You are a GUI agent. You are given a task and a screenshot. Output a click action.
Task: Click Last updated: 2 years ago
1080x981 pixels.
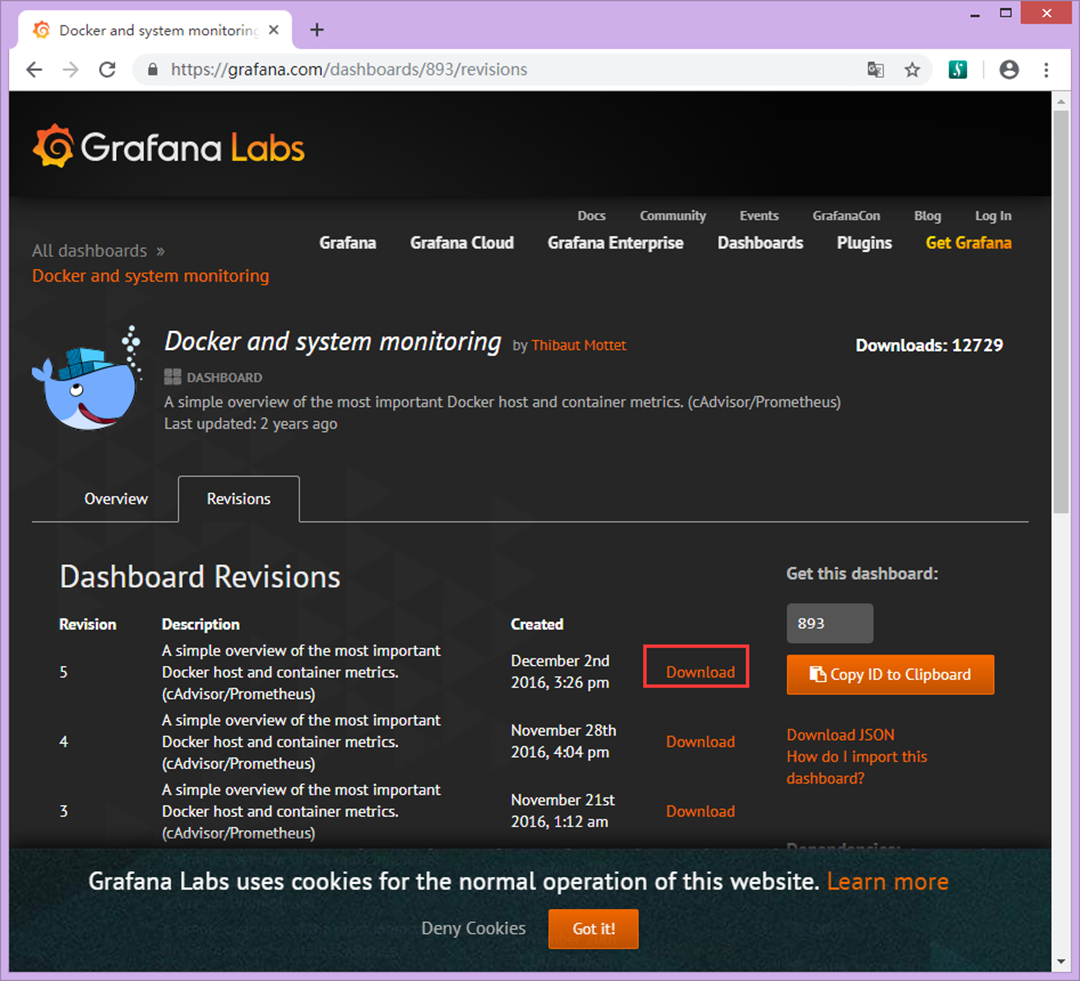pyautogui.click(x=251, y=424)
